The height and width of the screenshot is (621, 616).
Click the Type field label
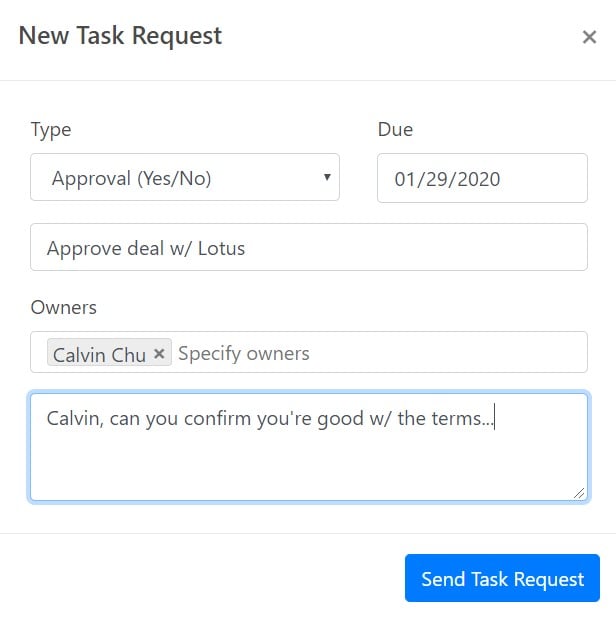(51, 129)
